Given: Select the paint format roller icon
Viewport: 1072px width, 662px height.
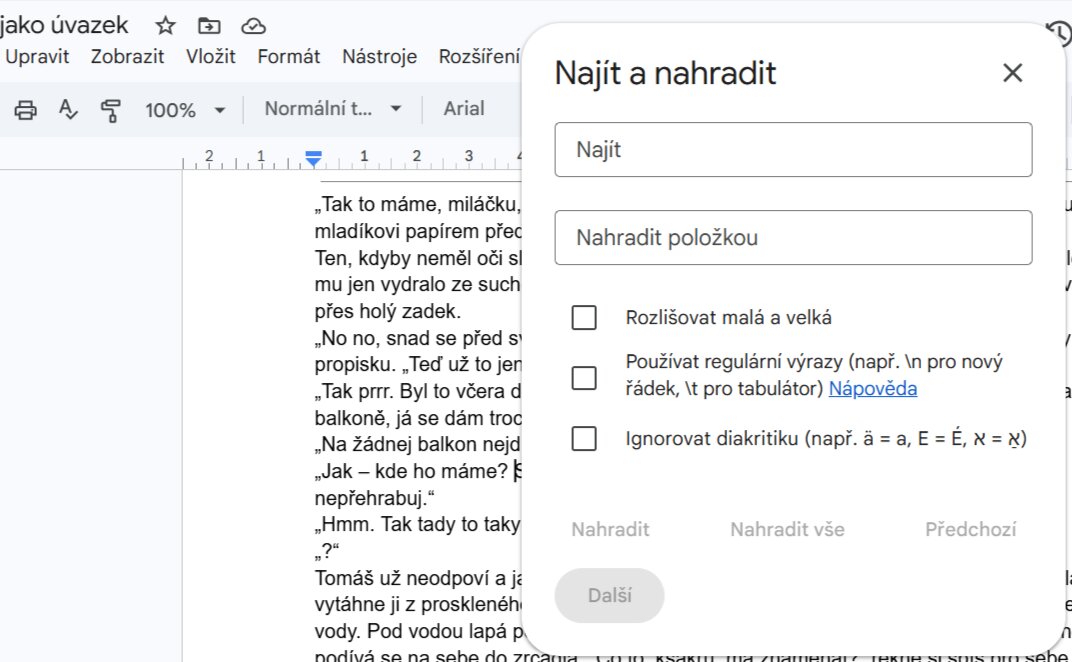Looking at the screenshot, I should click(x=111, y=109).
